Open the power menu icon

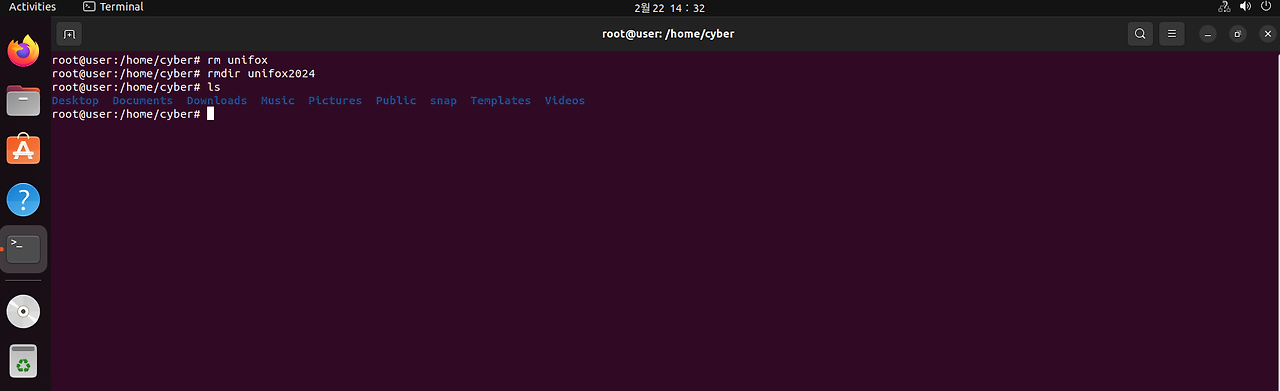click(x=1265, y=7)
